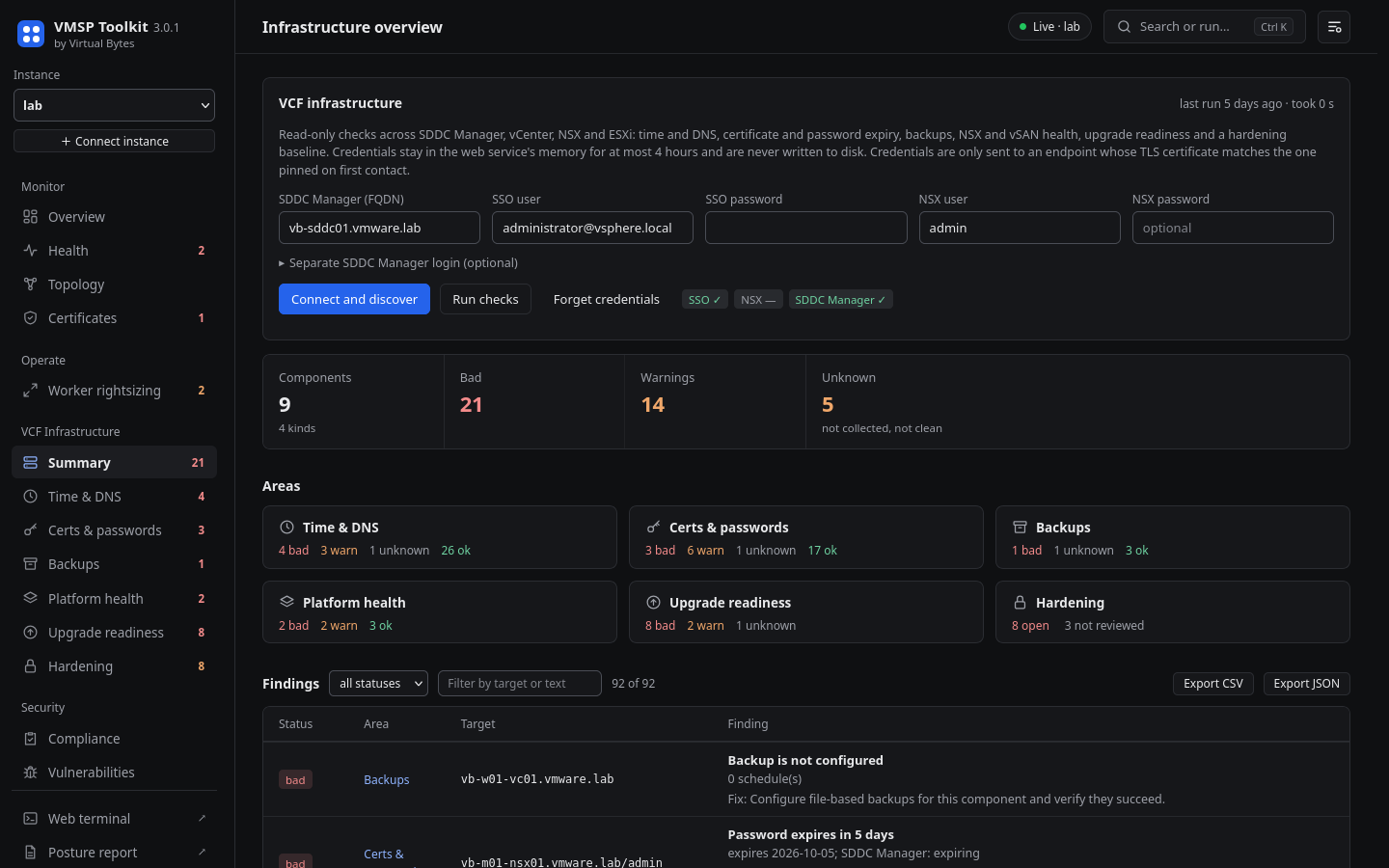Image resolution: width=1389 pixels, height=868 pixels.
Task: Click the archive icon on Backups card
Action: point(1020,528)
